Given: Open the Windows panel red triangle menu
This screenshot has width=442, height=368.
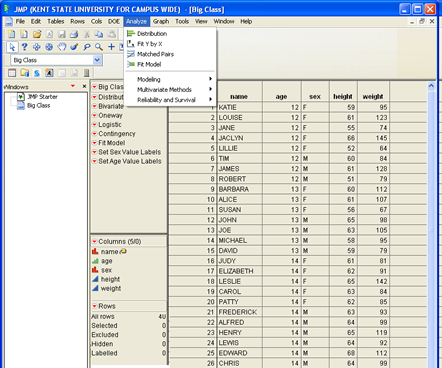Looking at the screenshot, I should (x=73, y=86).
